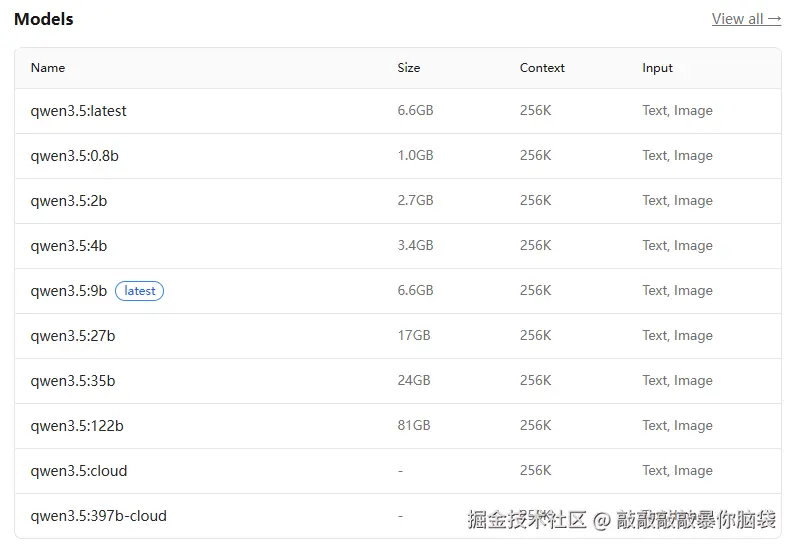
Task: Click Text, Image in qwen3.5:35b row
Action: 677,380
